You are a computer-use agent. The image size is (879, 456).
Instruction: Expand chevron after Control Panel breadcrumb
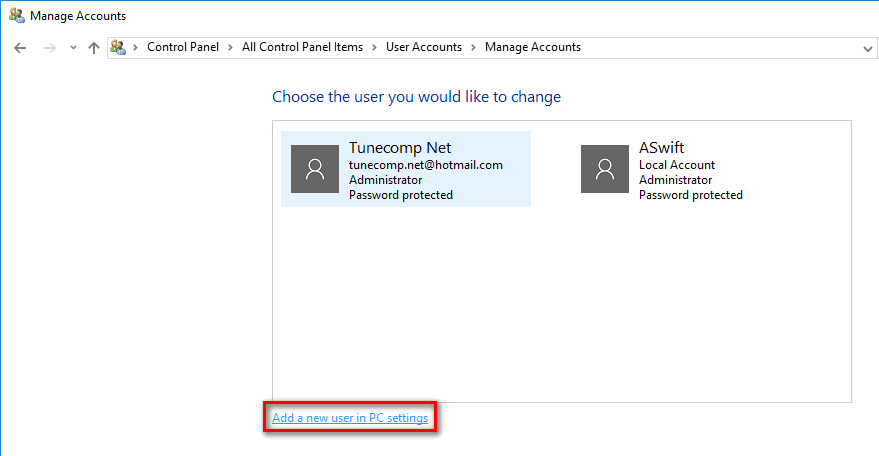230,48
